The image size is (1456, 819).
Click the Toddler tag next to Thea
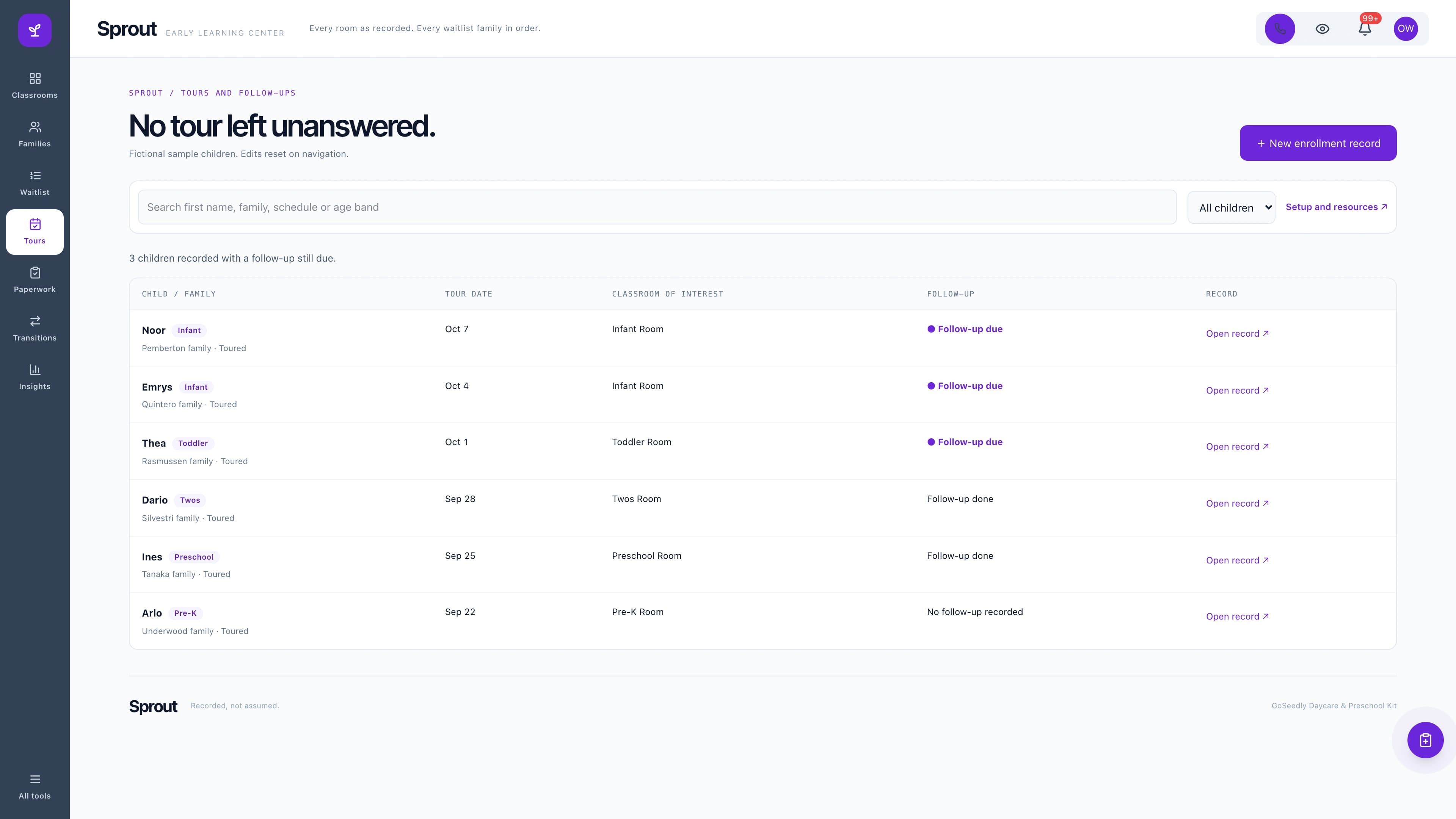[193, 443]
